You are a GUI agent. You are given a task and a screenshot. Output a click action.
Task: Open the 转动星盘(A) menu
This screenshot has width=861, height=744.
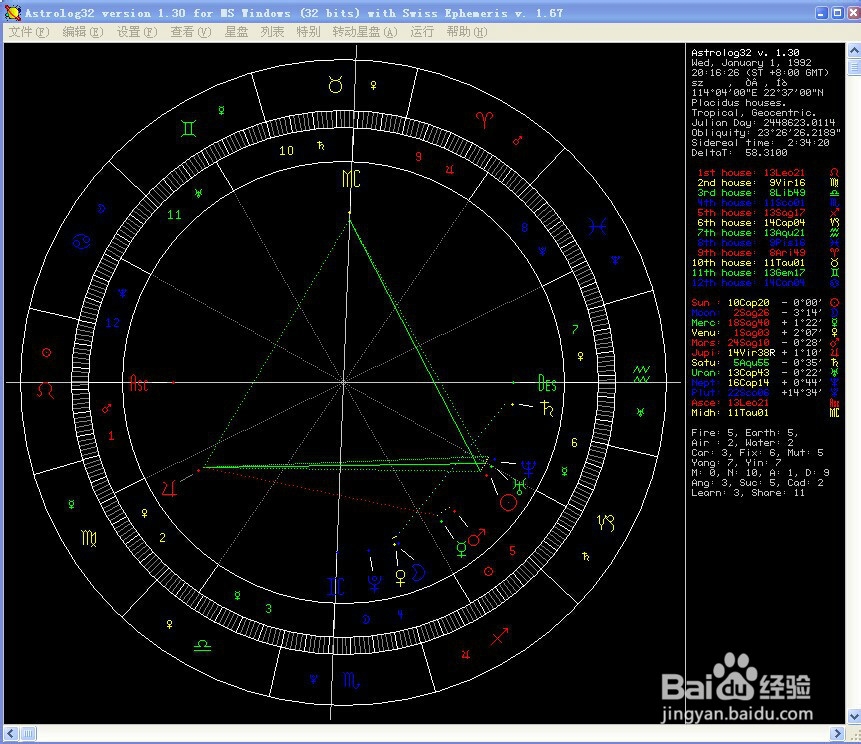365,32
